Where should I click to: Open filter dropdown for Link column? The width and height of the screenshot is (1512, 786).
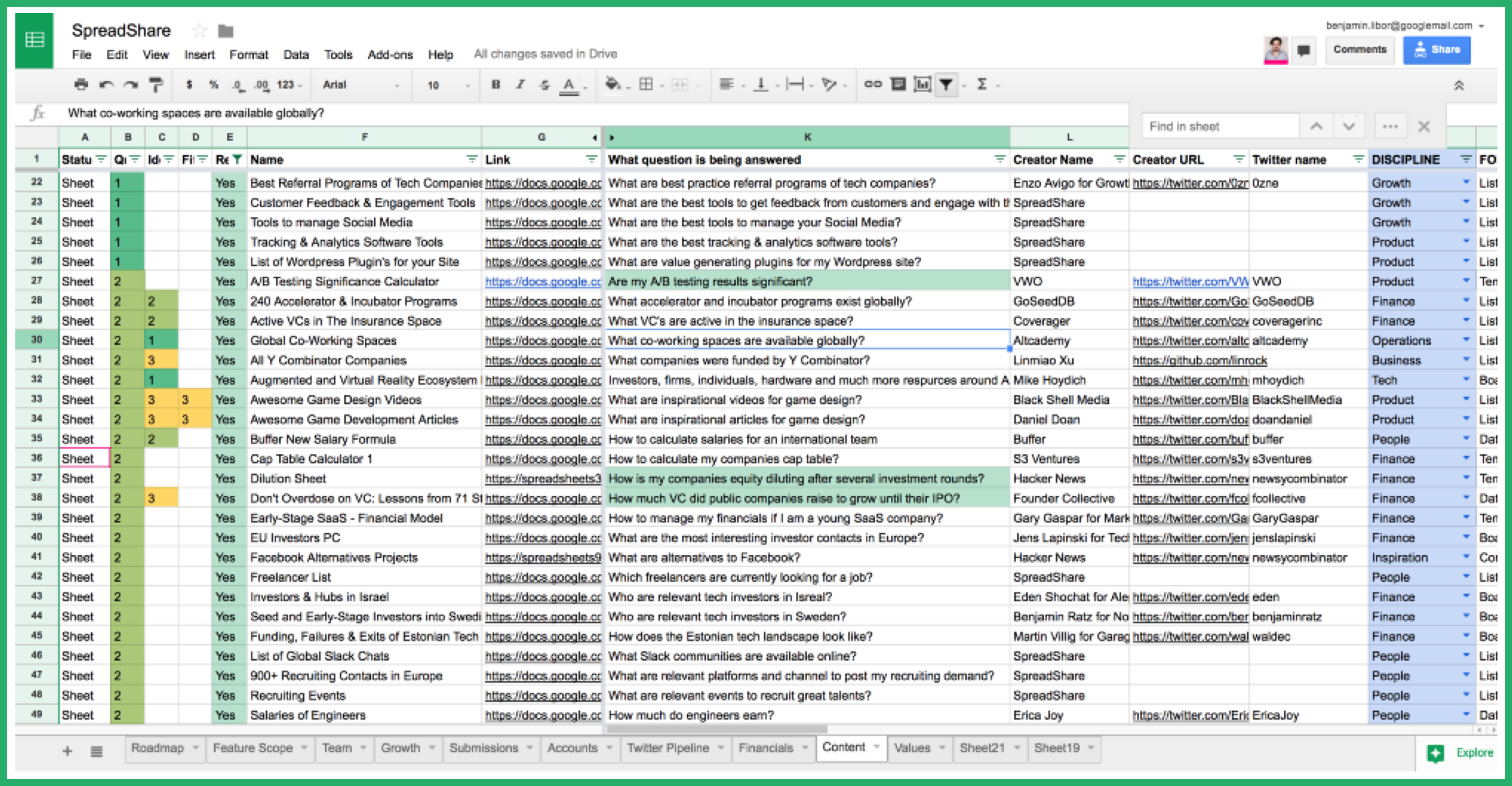[591, 159]
